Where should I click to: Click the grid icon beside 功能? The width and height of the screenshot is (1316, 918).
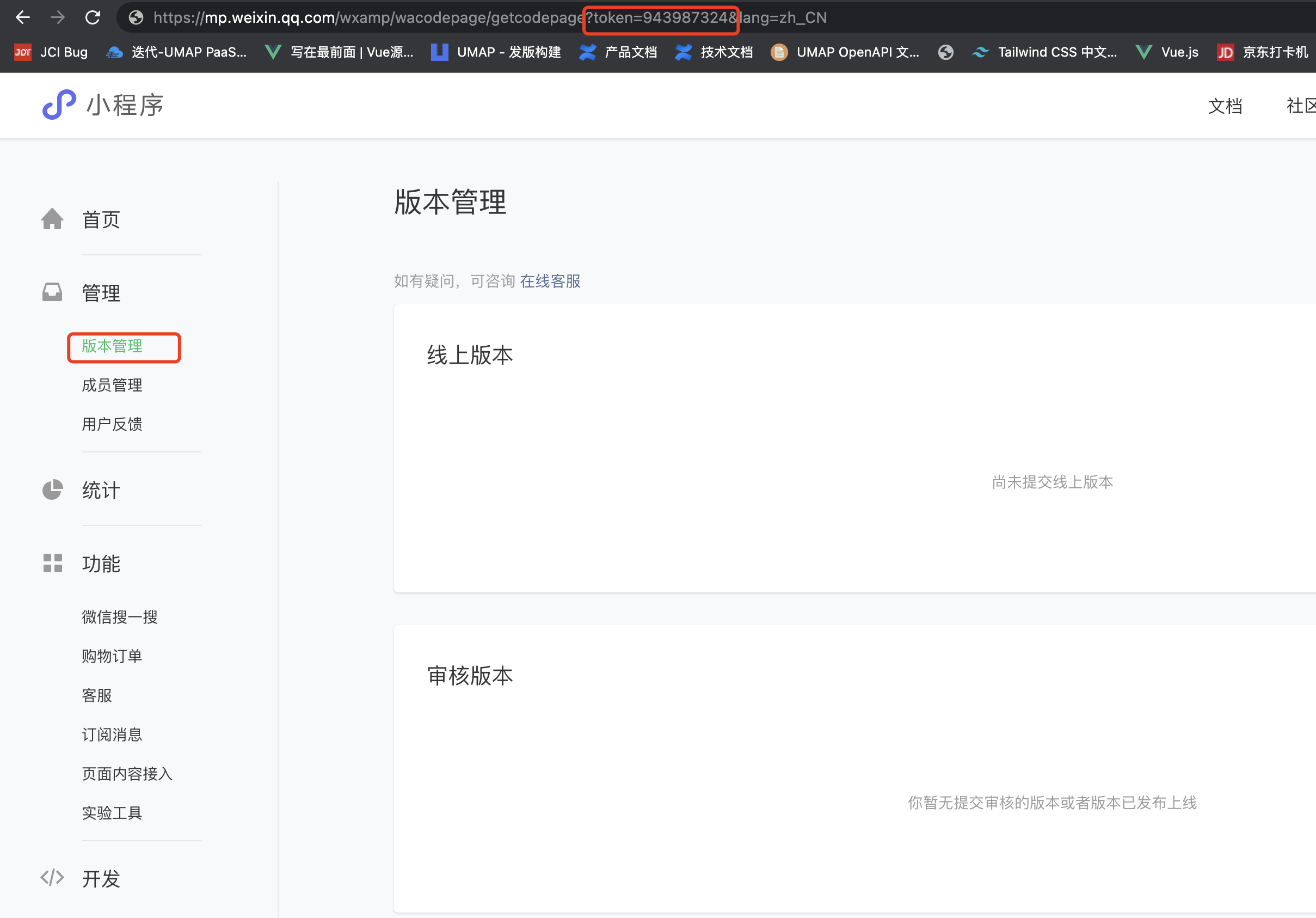(x=52, y=563)
